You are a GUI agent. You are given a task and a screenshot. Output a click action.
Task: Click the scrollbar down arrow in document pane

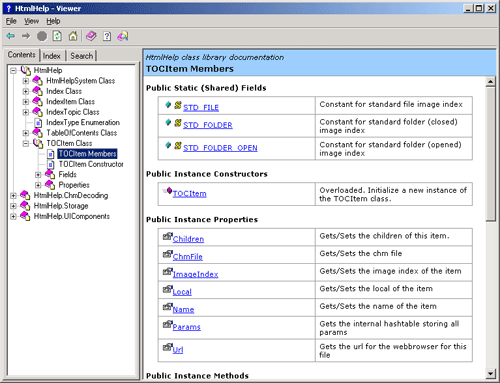click(x=490, y=374)
